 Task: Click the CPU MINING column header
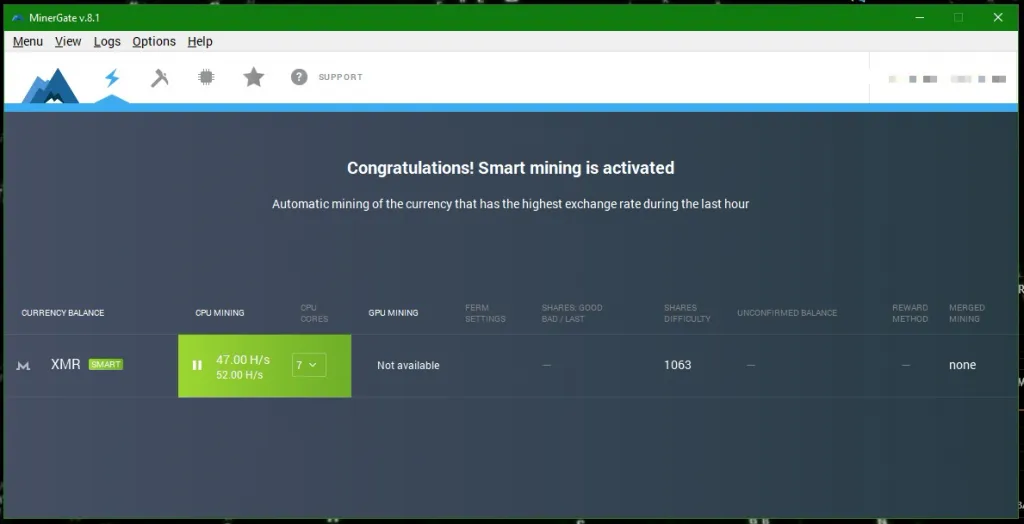tap(220, 313)
